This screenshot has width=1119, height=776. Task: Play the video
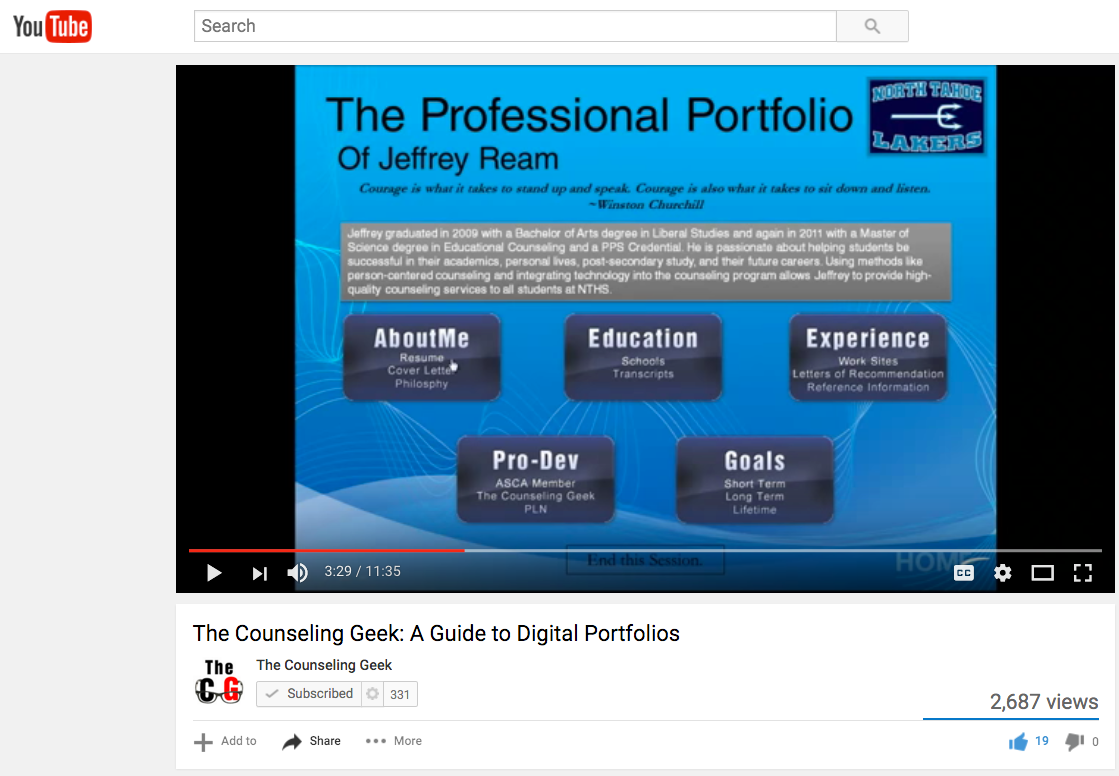[x=213, y=573]
